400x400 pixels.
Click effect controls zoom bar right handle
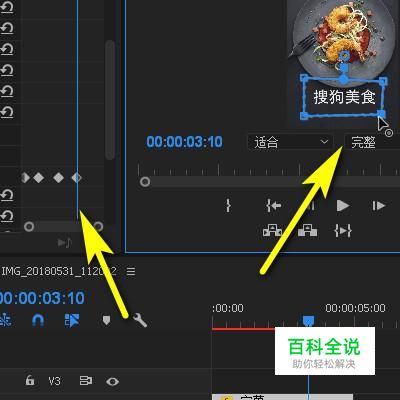pyautogui.click(x=98, y=227)
